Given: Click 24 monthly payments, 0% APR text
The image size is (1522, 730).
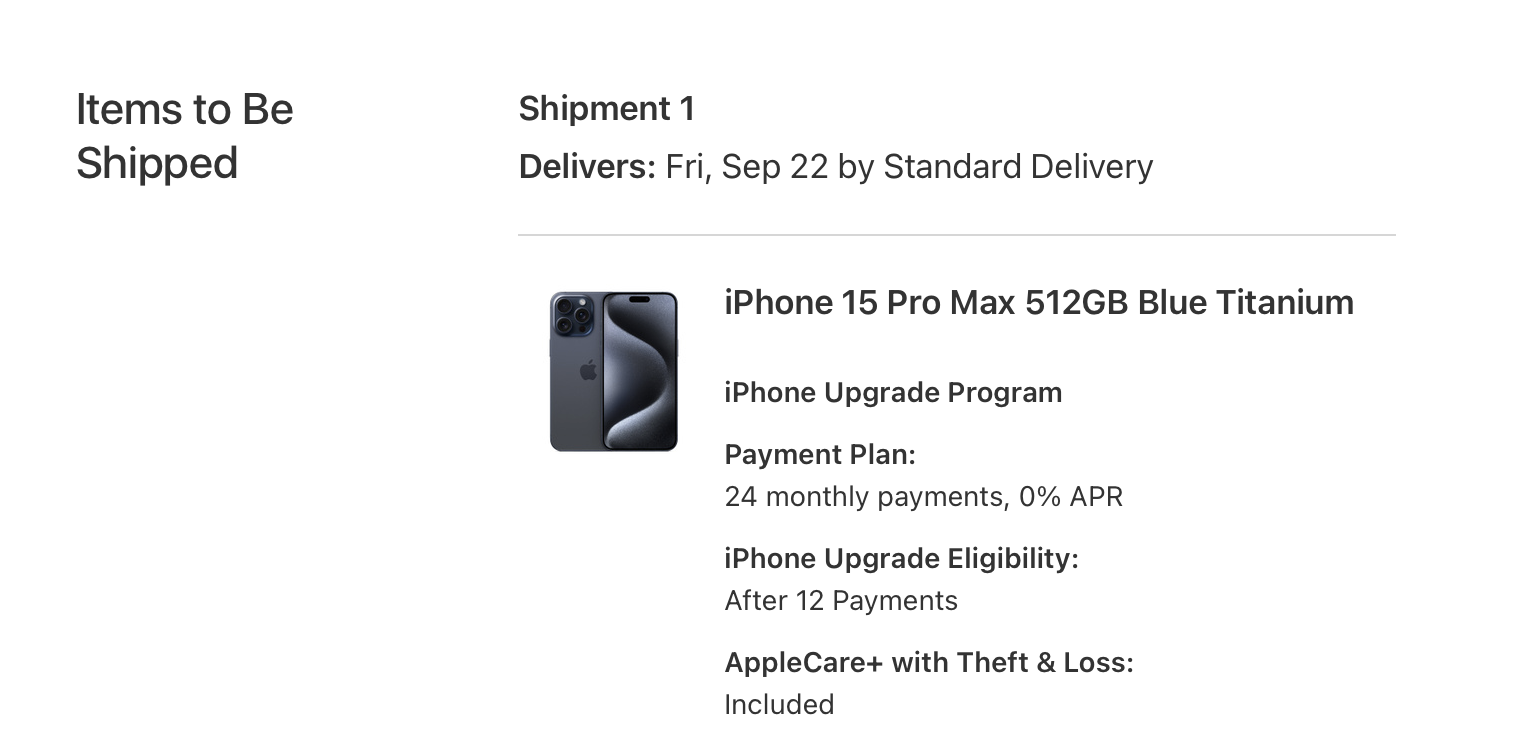Looking at the screenshot, I should click(x=924, y=497).
